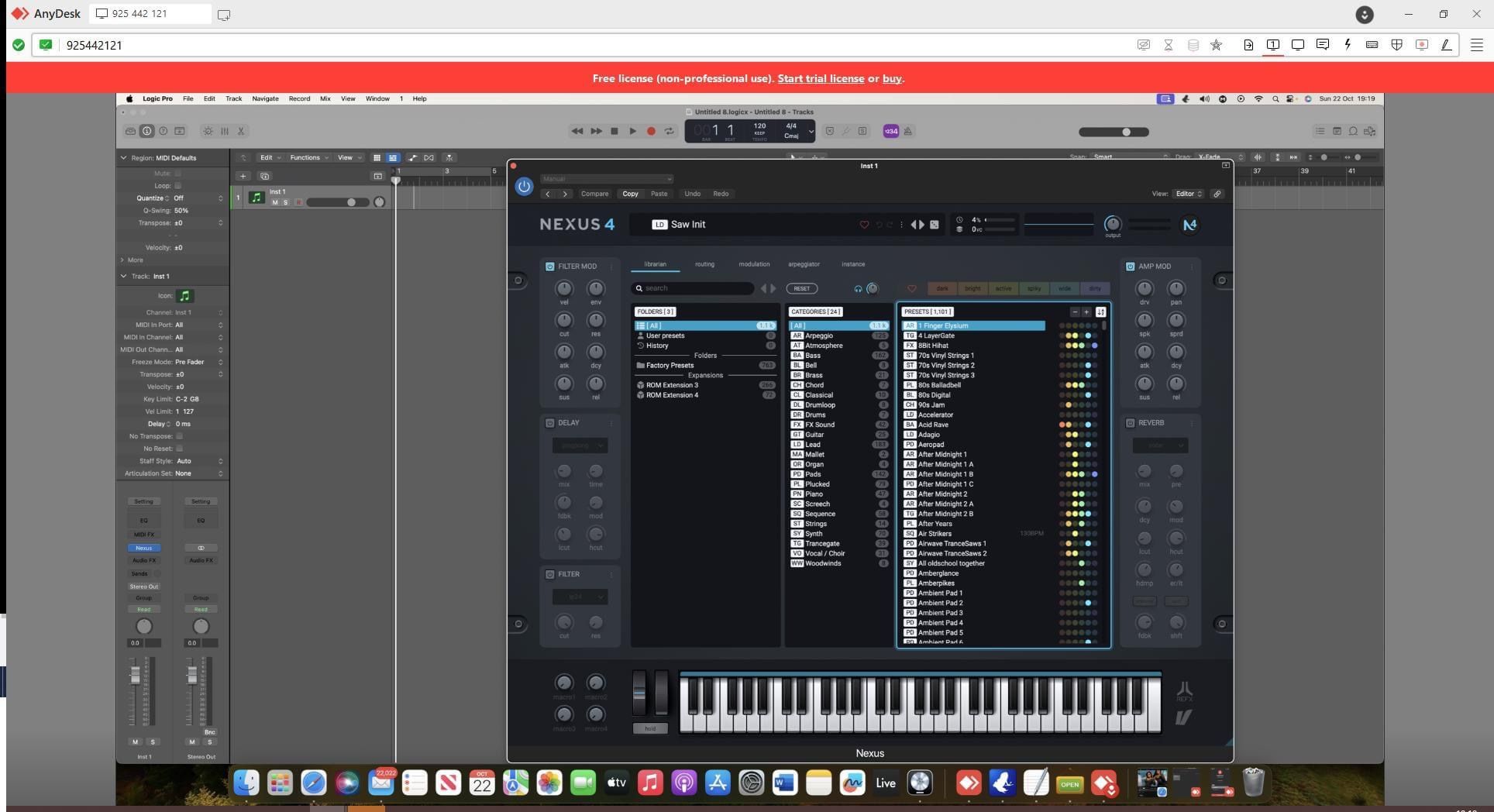Viewport: 1494px width, 812px height.
Task: Open the Edit menu in Tracks area
Action: tap(270, 157)
